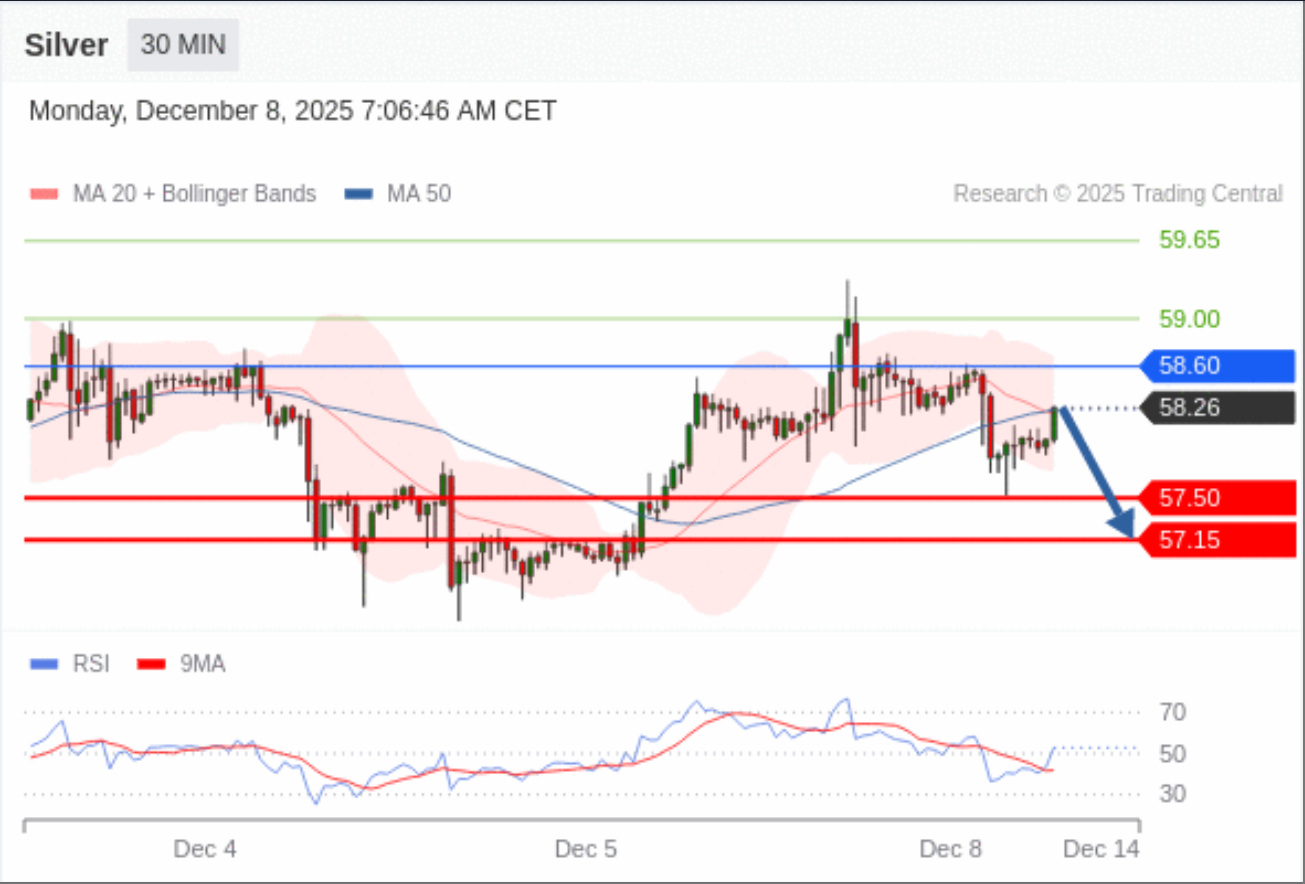Click the red 57.15 support price tag
The image size is (1305, 884).
[1217, 541]
